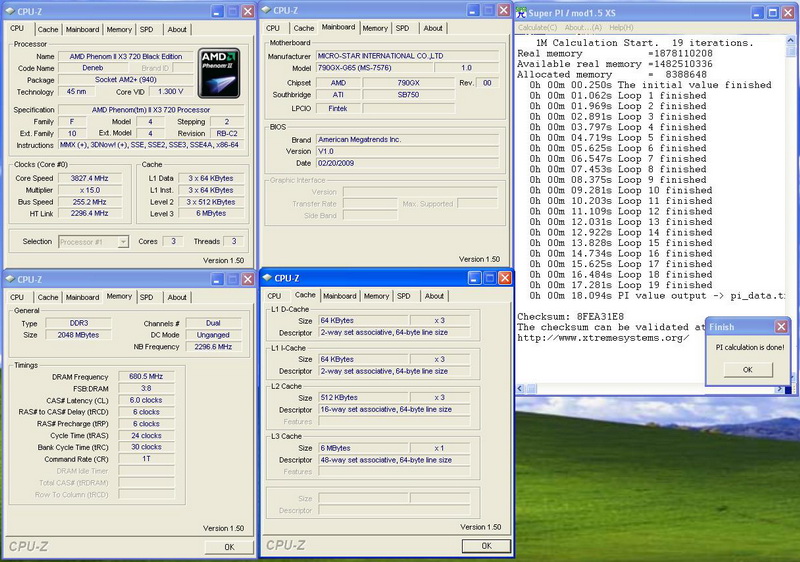Close the Finish dialog with X

[780, 327]
